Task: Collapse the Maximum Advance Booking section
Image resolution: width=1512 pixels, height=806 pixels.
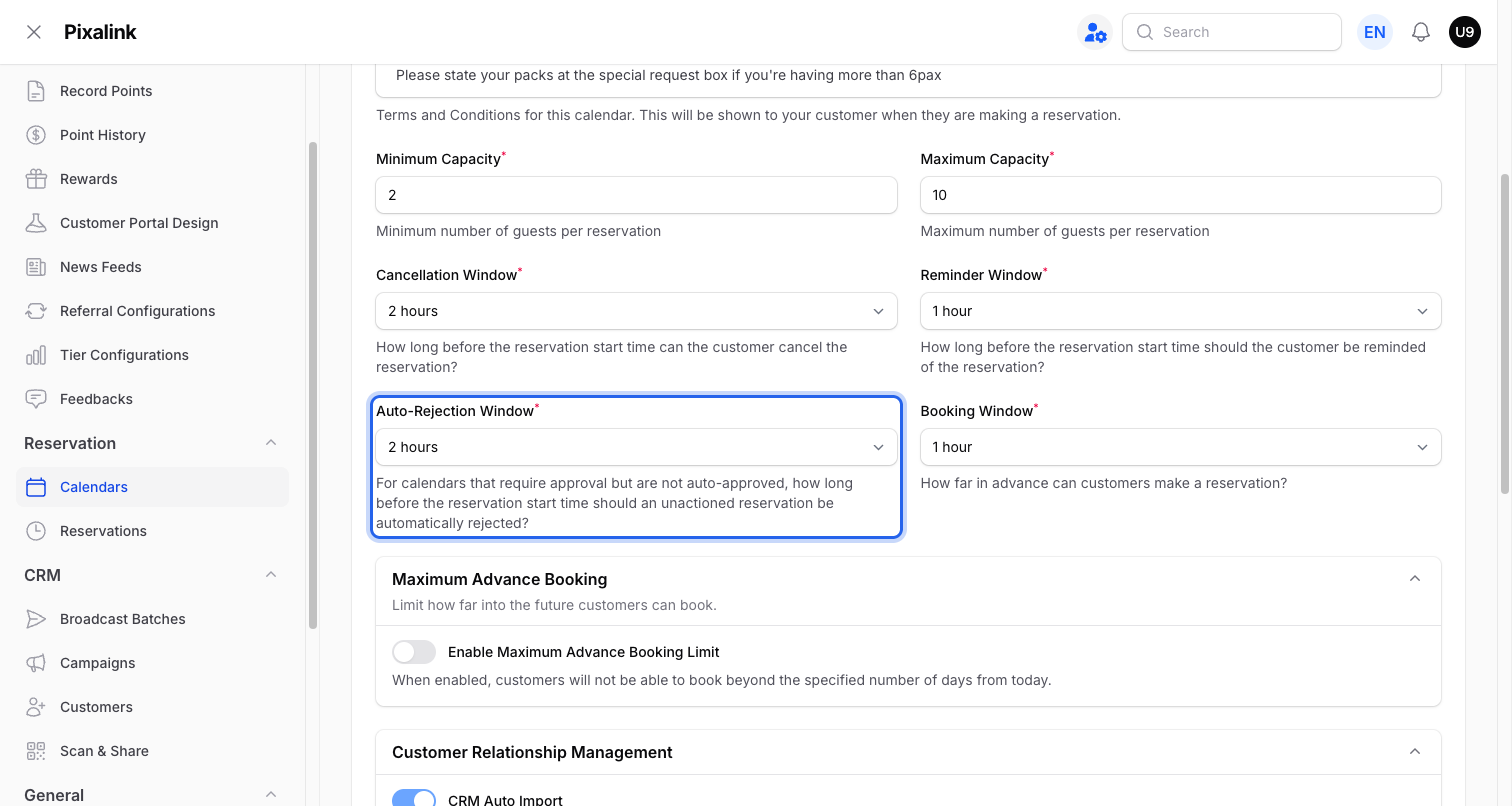Action: click(1415, 579)
